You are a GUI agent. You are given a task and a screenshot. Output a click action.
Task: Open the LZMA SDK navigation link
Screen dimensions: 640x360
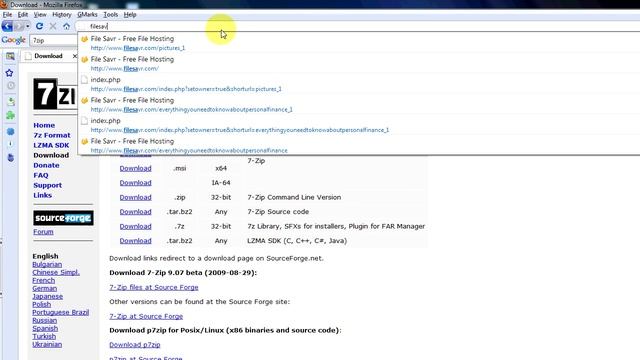pyautogui.click(x=51, y=145)
